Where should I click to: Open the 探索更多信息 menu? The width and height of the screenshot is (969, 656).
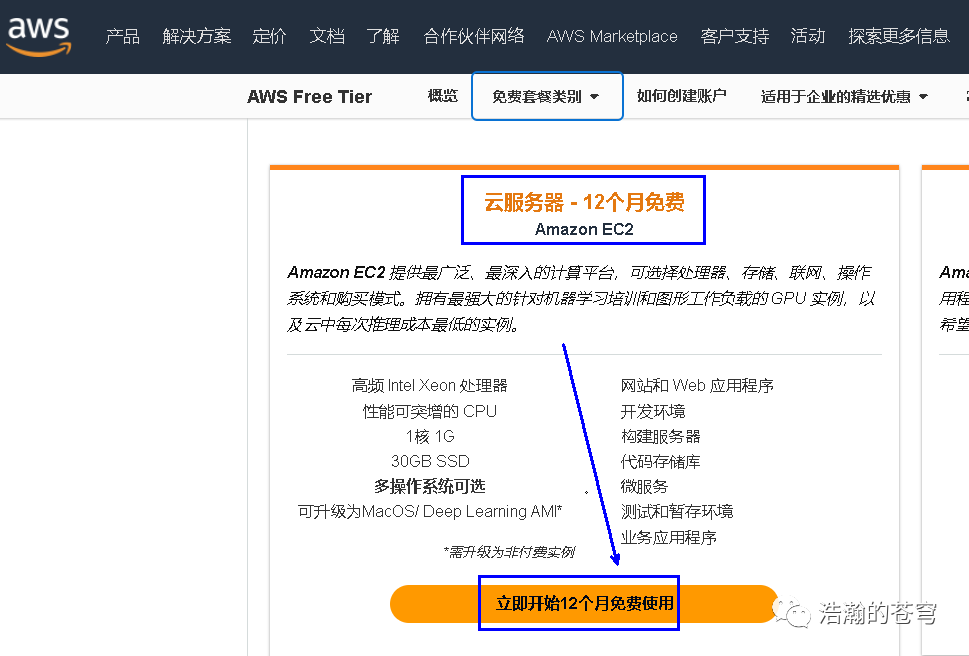899,36
